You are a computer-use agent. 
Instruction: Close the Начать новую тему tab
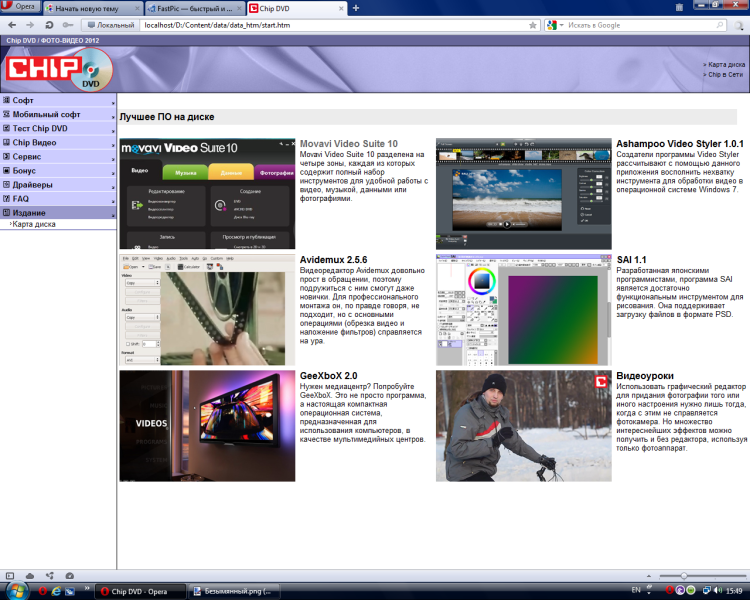137,9
